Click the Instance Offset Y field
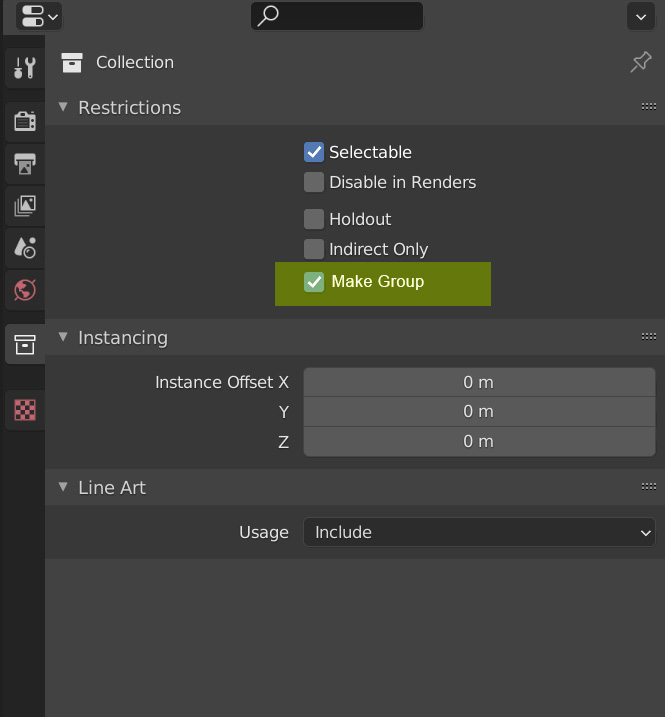Screen dimensions: 665x717 479,412
